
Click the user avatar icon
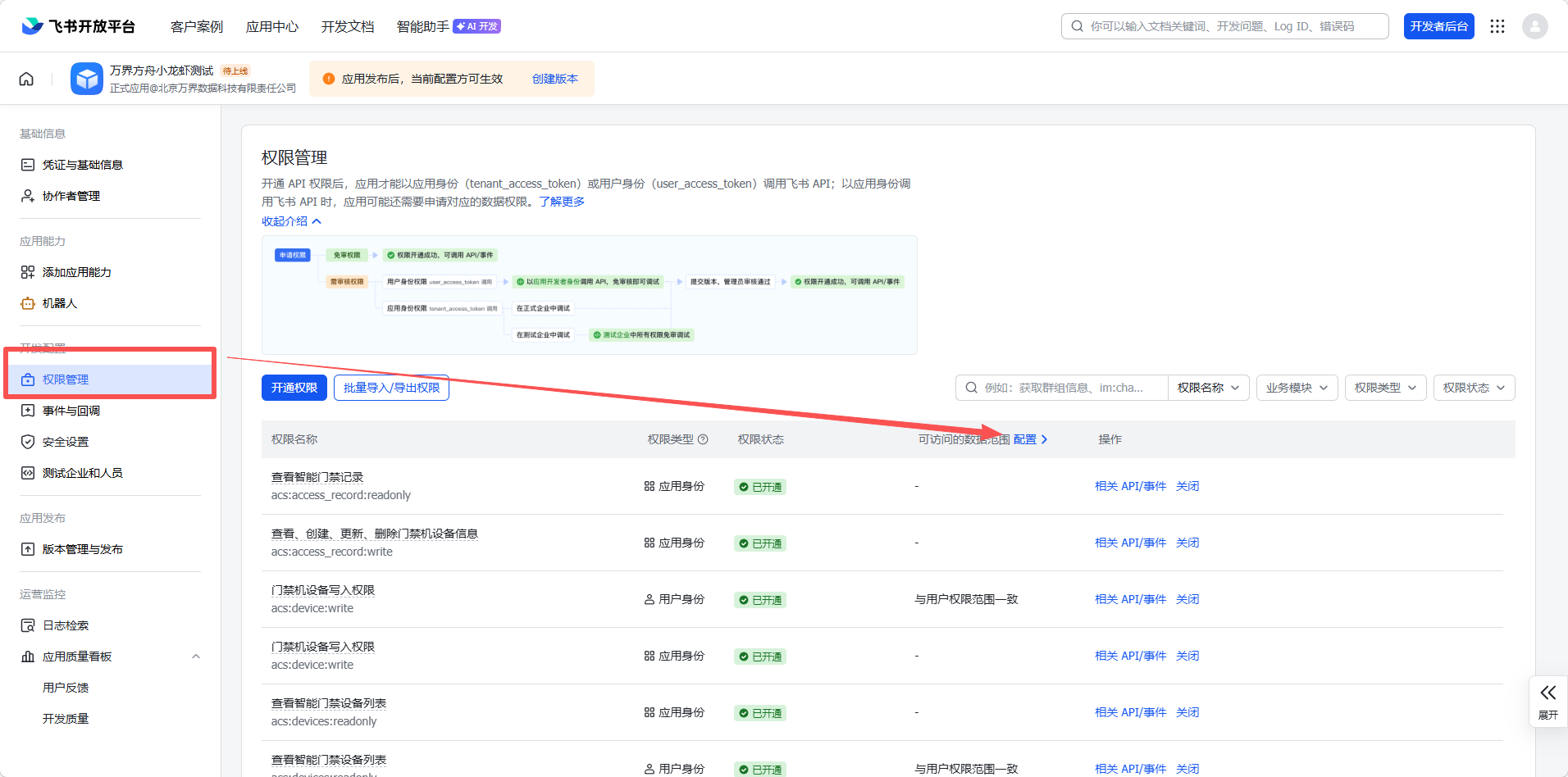[x=1534, y=26]
